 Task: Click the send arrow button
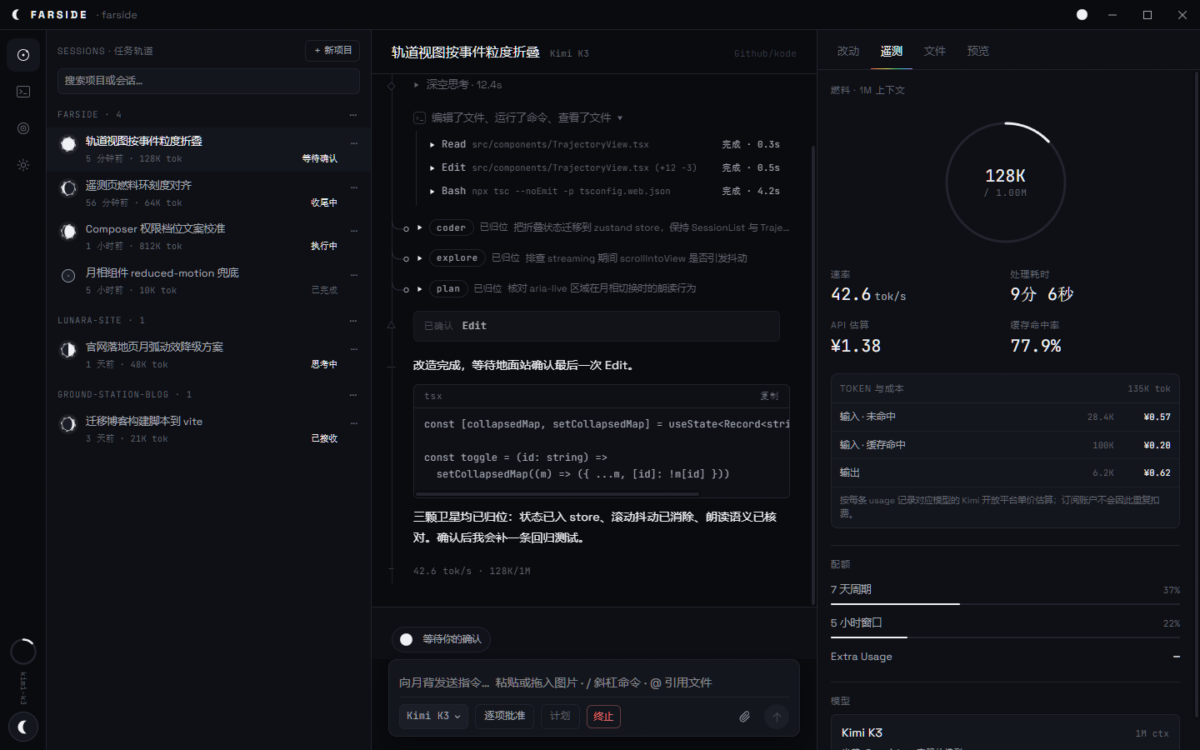[776, 716]
